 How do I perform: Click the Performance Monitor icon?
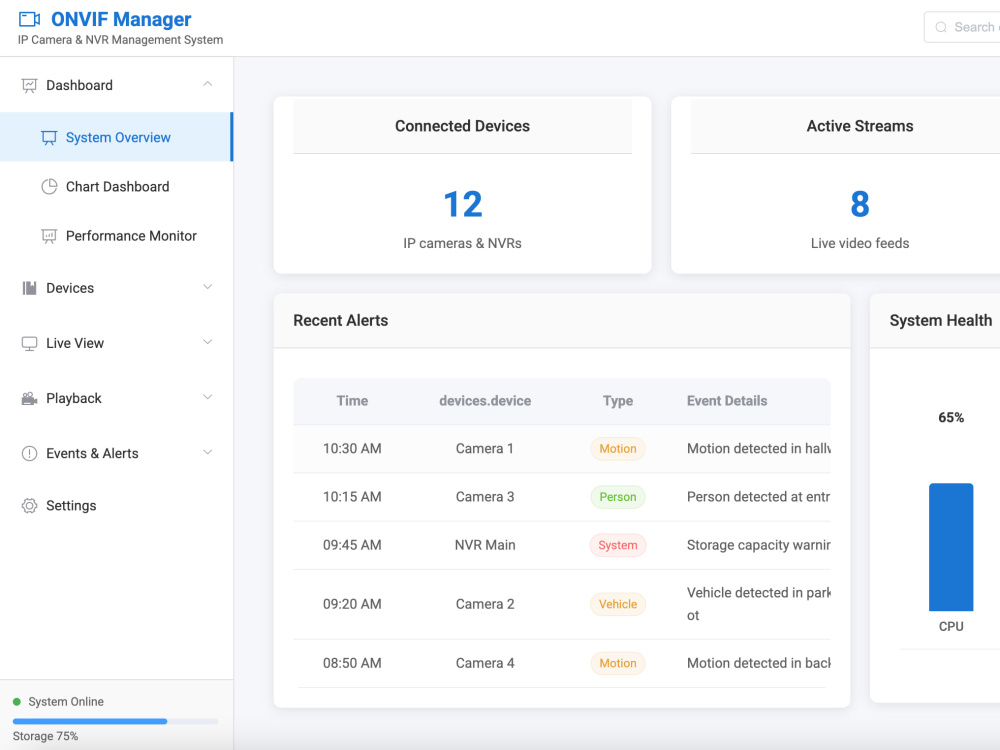click(x=49, y=236)
